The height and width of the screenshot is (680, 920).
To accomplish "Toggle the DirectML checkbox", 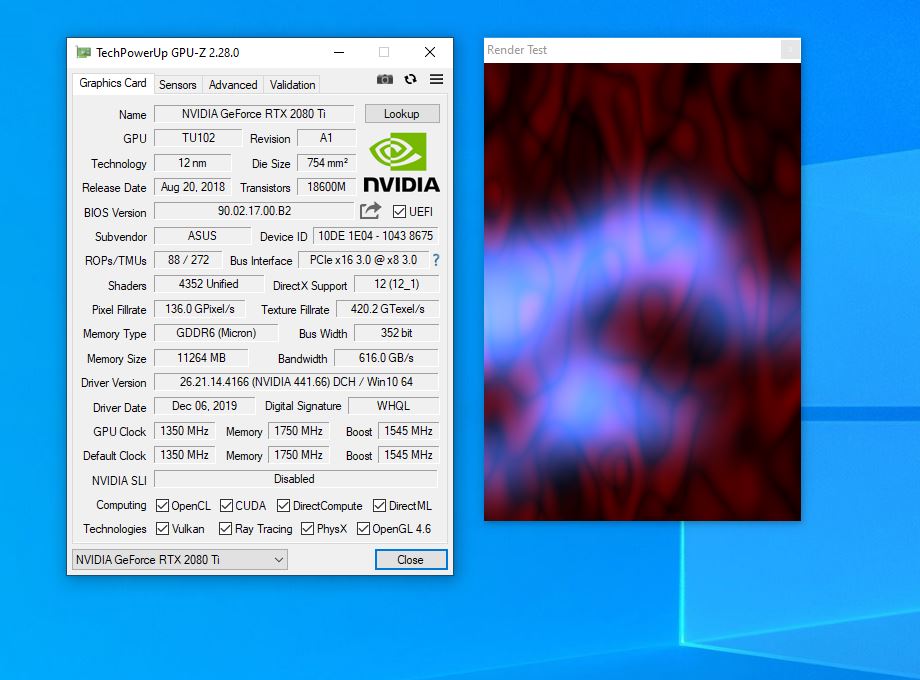I will (380, 506).
